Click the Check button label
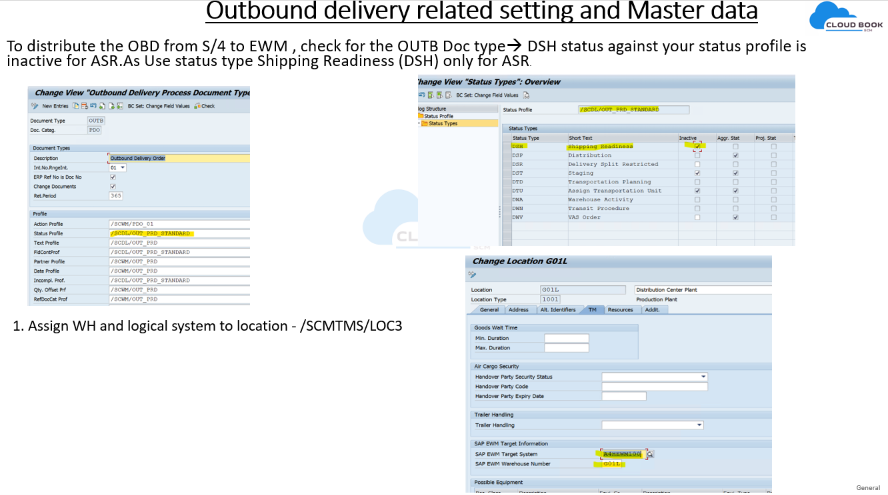Screen dimensions: 888x495 pyautogui.click(x=208, y=106)
